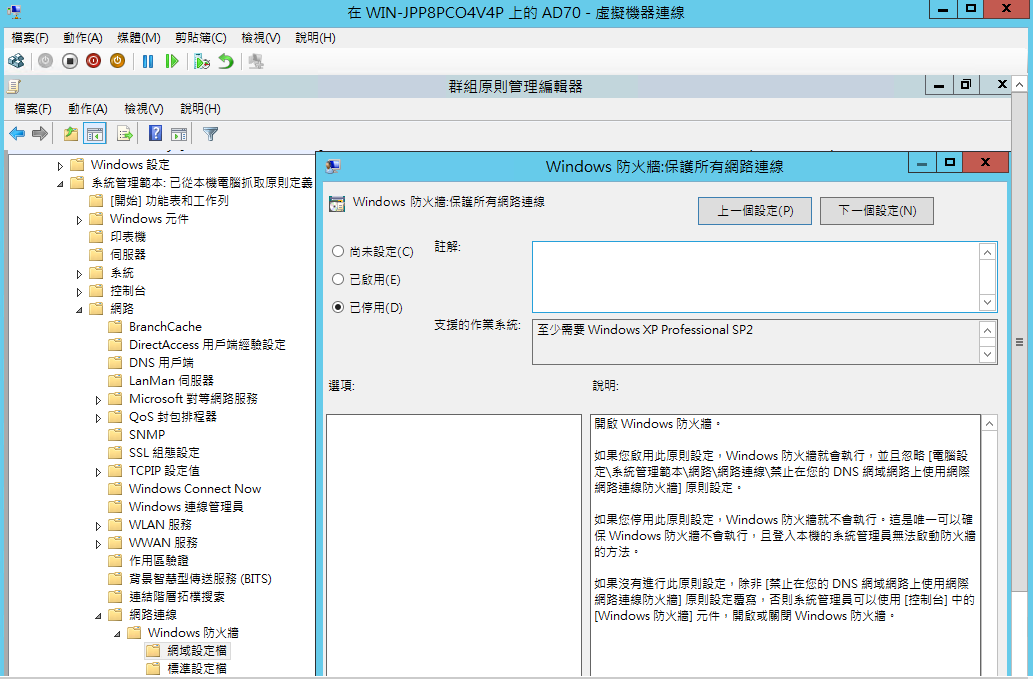Click the 上一個設定(P) button
The image size is (1033, 679).
[x=755, y=211]
